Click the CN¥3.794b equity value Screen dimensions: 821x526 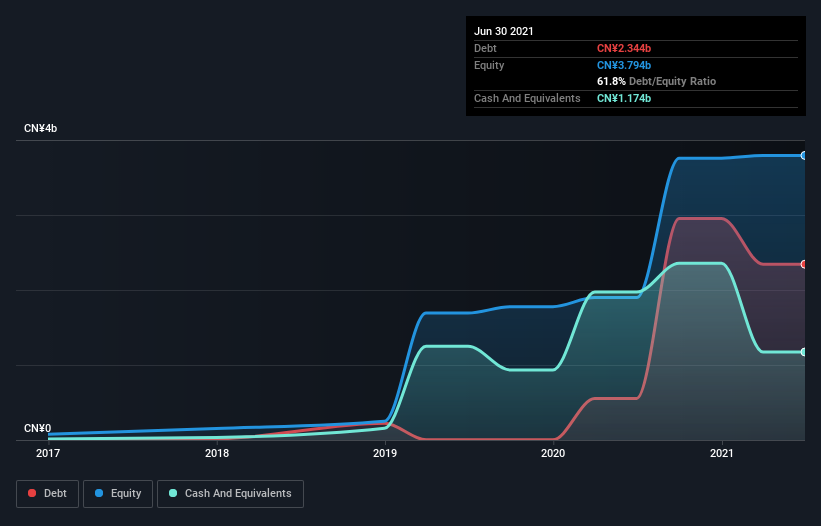point(624,65)
